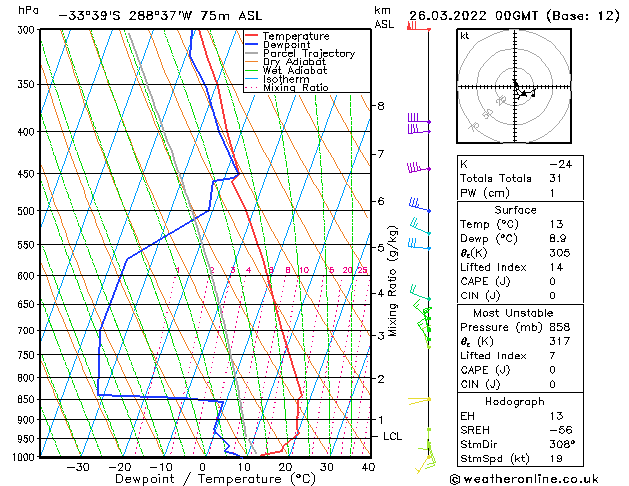Click the Wet Adiabat legend entry
Viewport: 629px width, 486px height.
(286, 71)
